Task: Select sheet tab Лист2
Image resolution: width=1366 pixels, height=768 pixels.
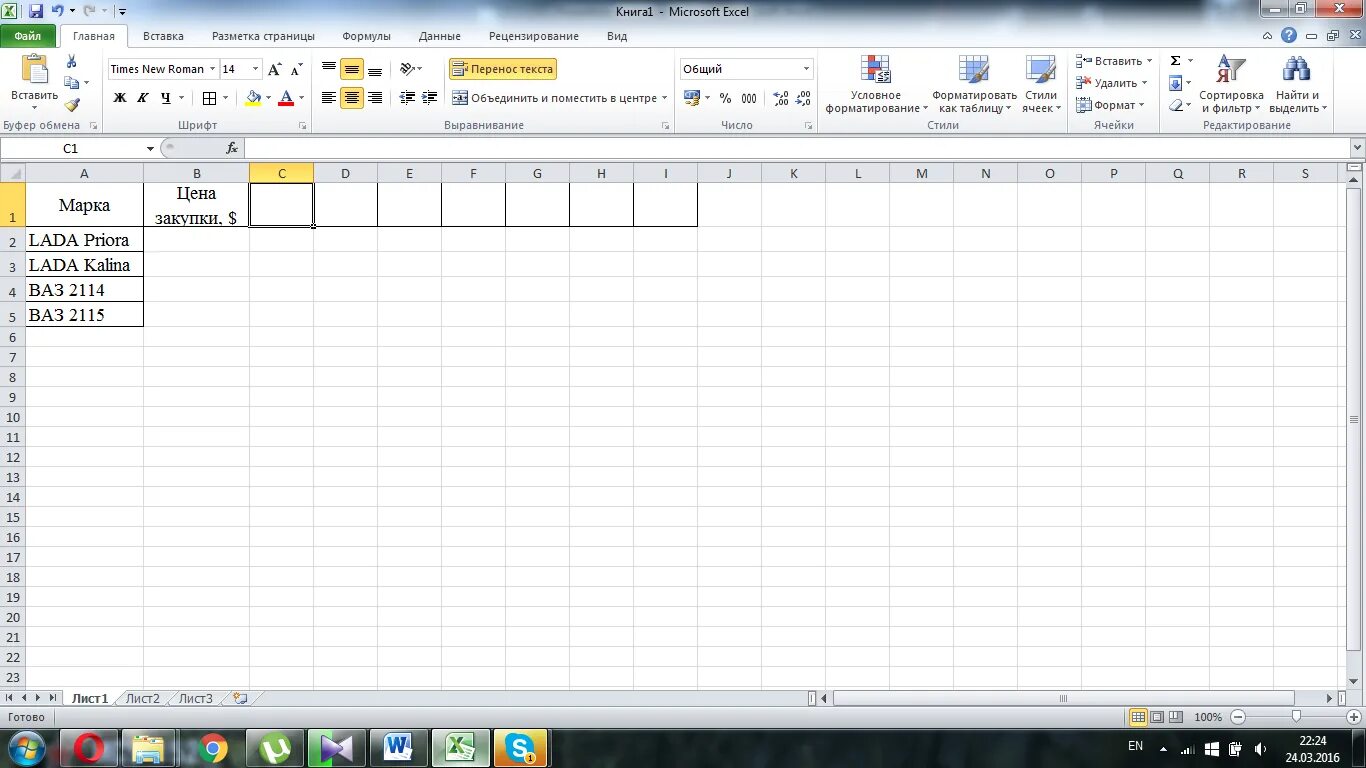Action: [143, 698]
